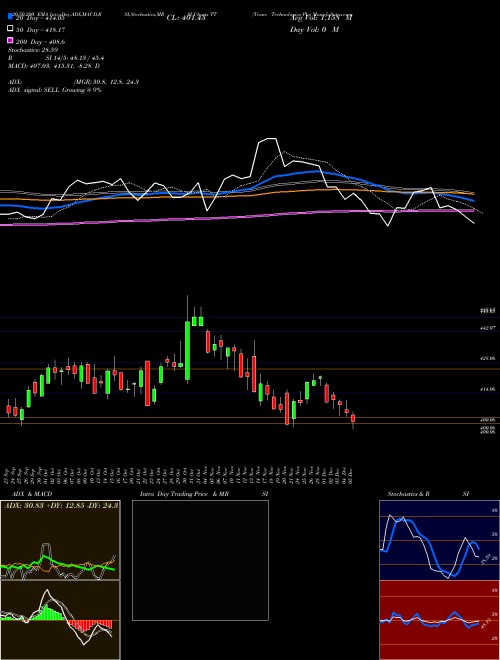The width and height of the screenshot is (500, 660).
Task: Click the tallest green candlestick near 30 Oct
Action: click(187, 350)
